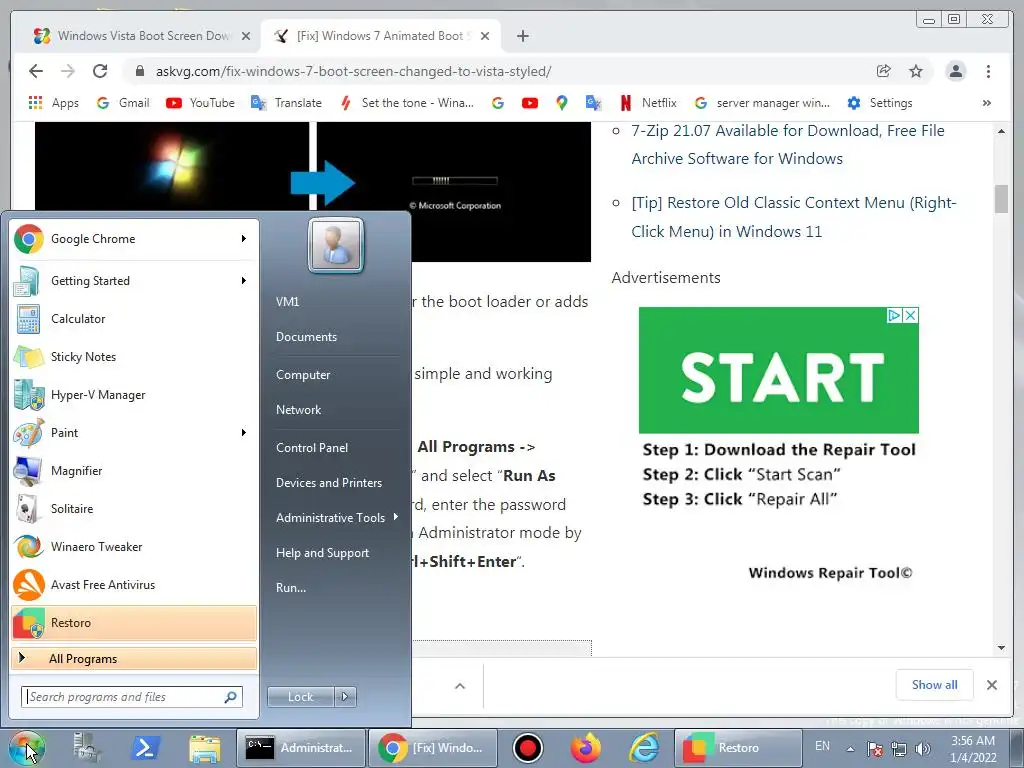
Task: Click the network tray icon
Action: [x=899, y=749]
